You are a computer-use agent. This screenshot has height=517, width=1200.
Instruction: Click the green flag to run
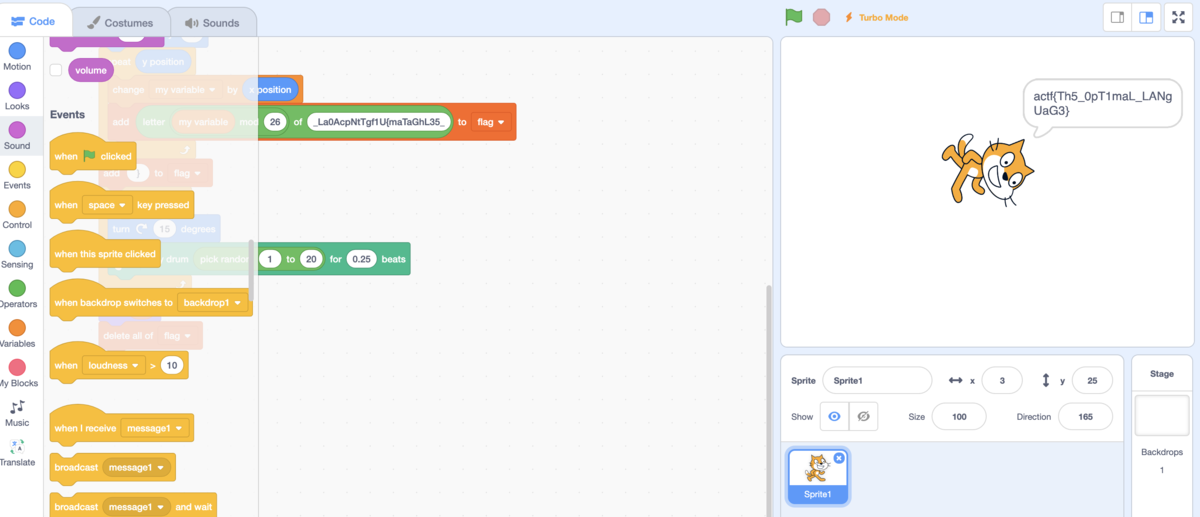click(794, 17)
